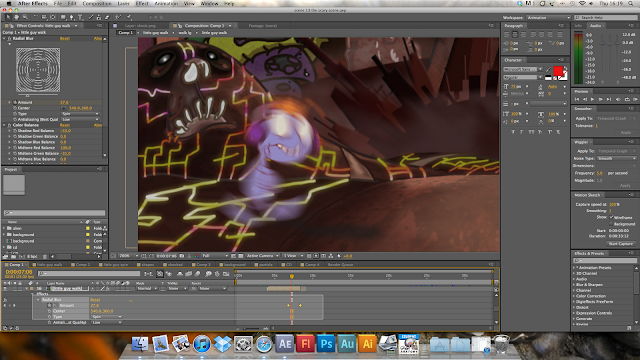Open Active Camera dropdown in viewer

[262, 256]
